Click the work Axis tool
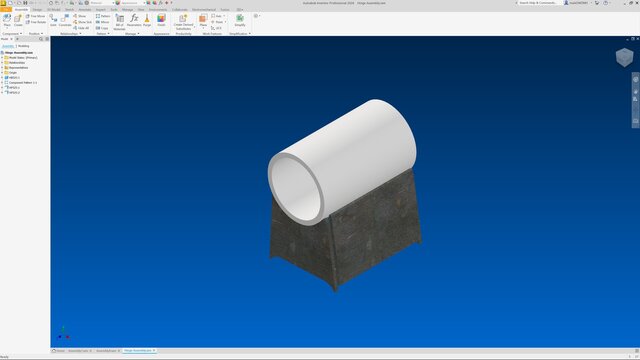 pos(217,16)
